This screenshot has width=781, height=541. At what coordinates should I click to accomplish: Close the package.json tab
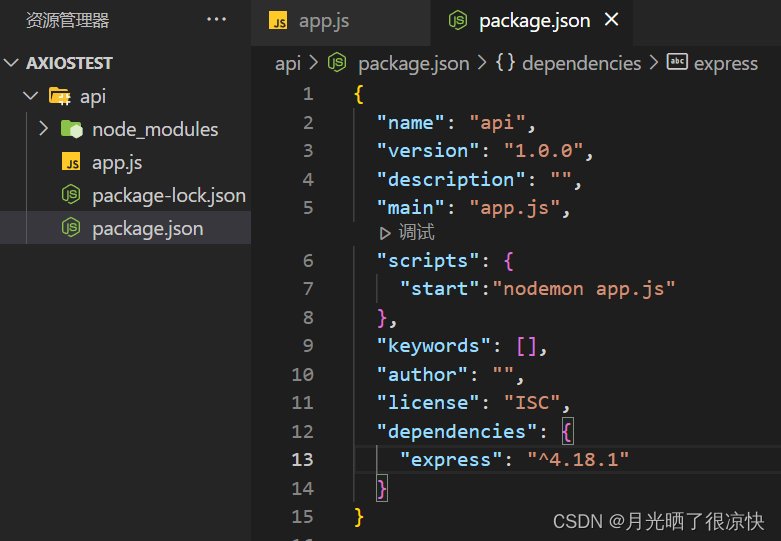(613, 20)
